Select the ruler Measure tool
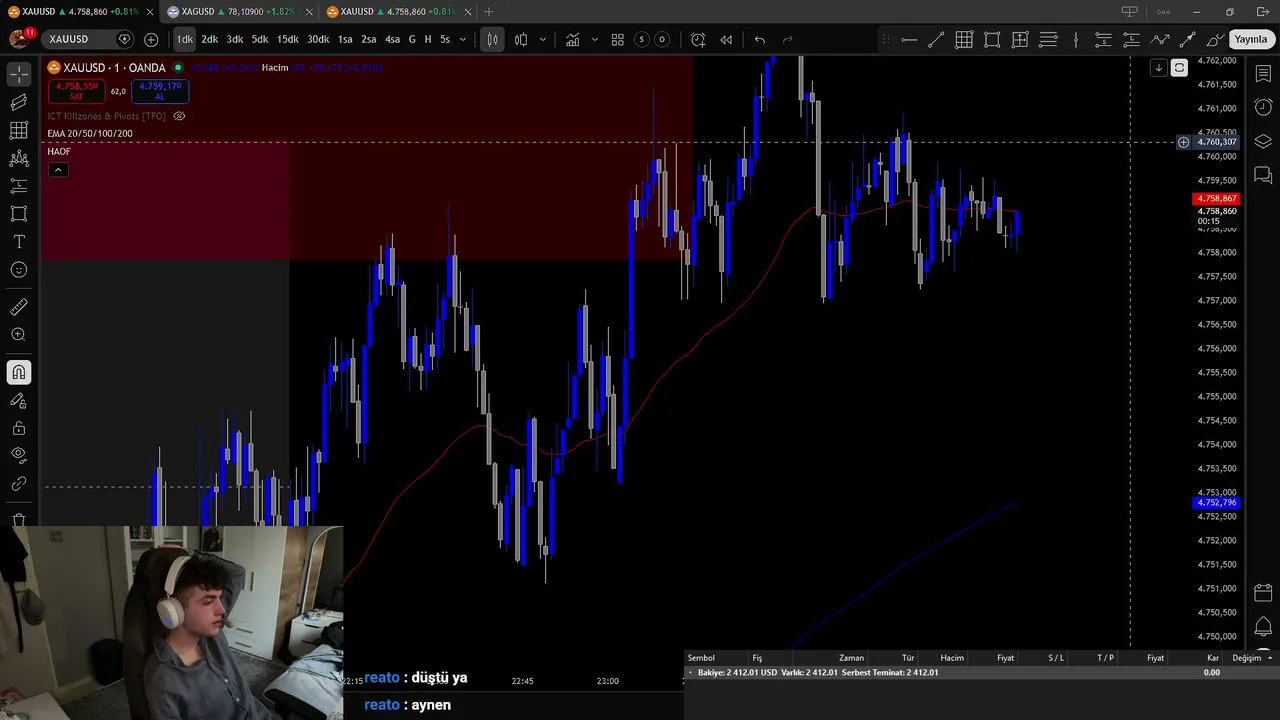This screenshot has height=720, width=1280. (x=19, y=307)
